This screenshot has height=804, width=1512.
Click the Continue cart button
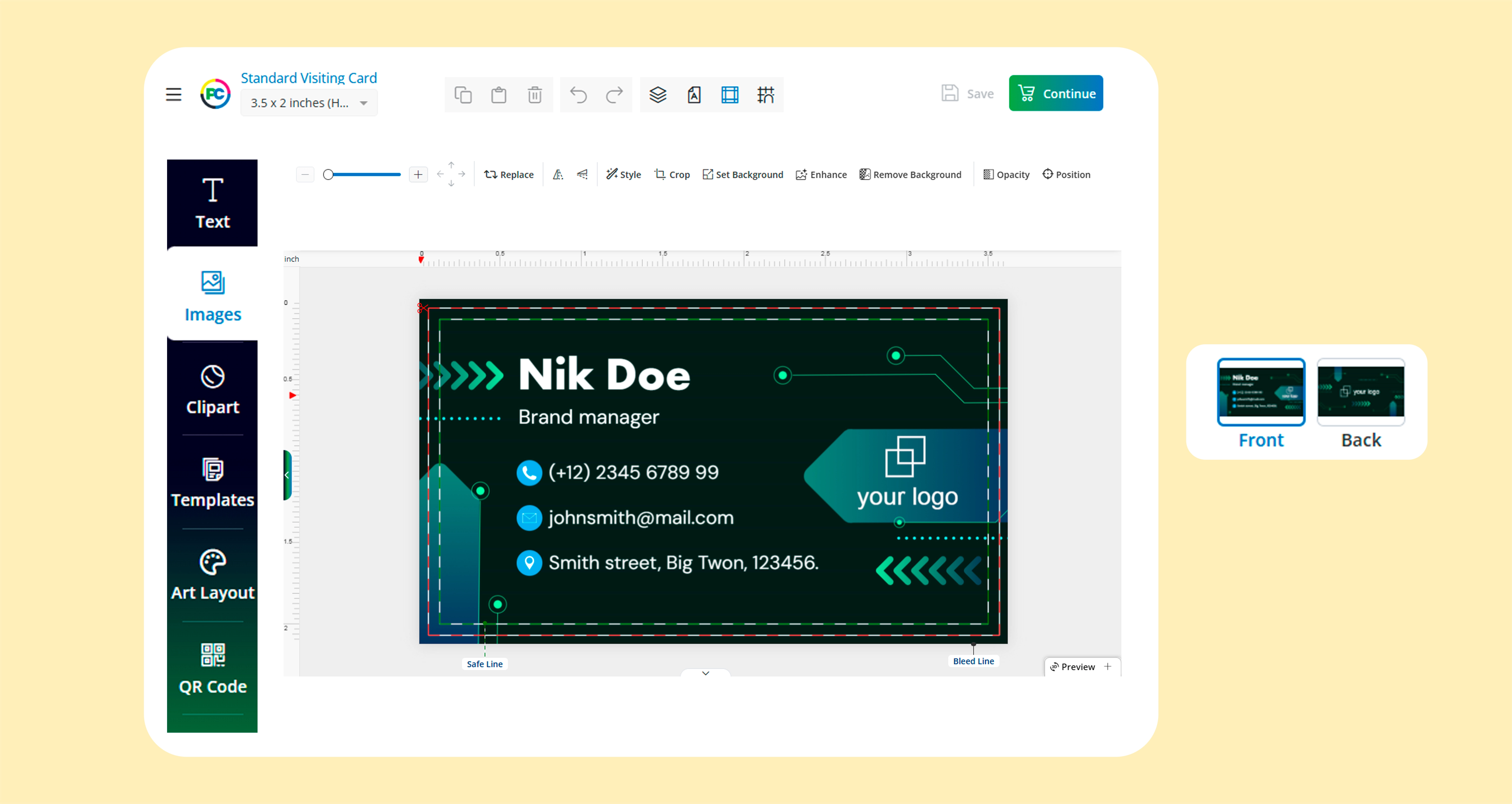click(x=1055, y=93)
